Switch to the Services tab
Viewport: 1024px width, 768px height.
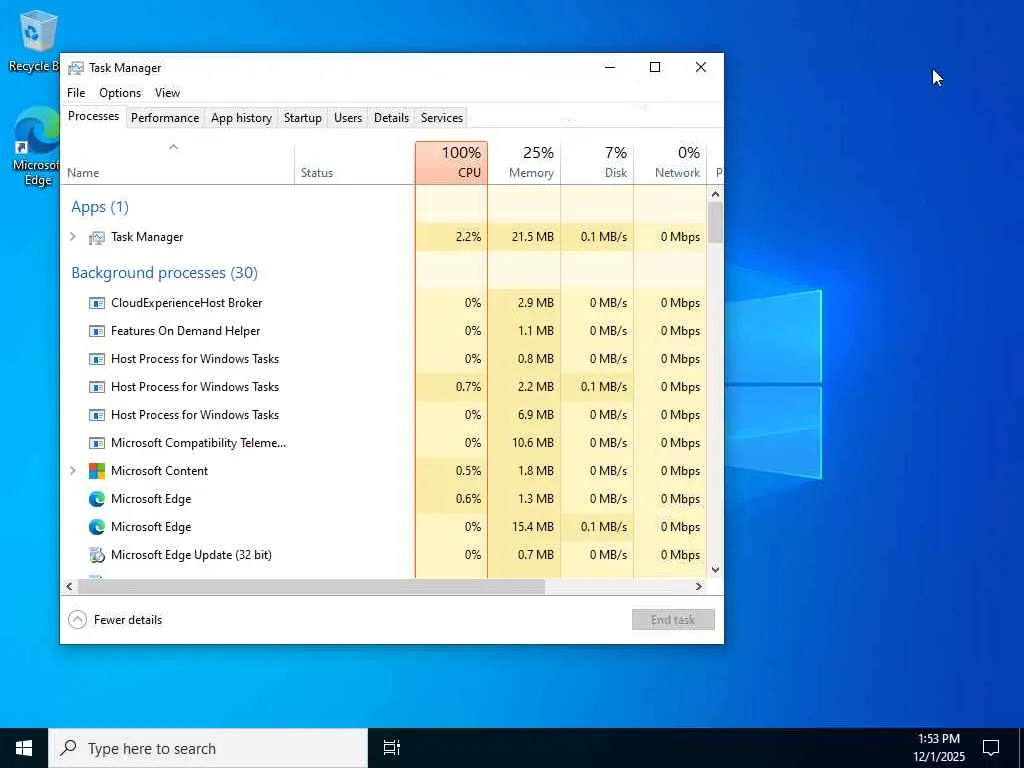441,118
